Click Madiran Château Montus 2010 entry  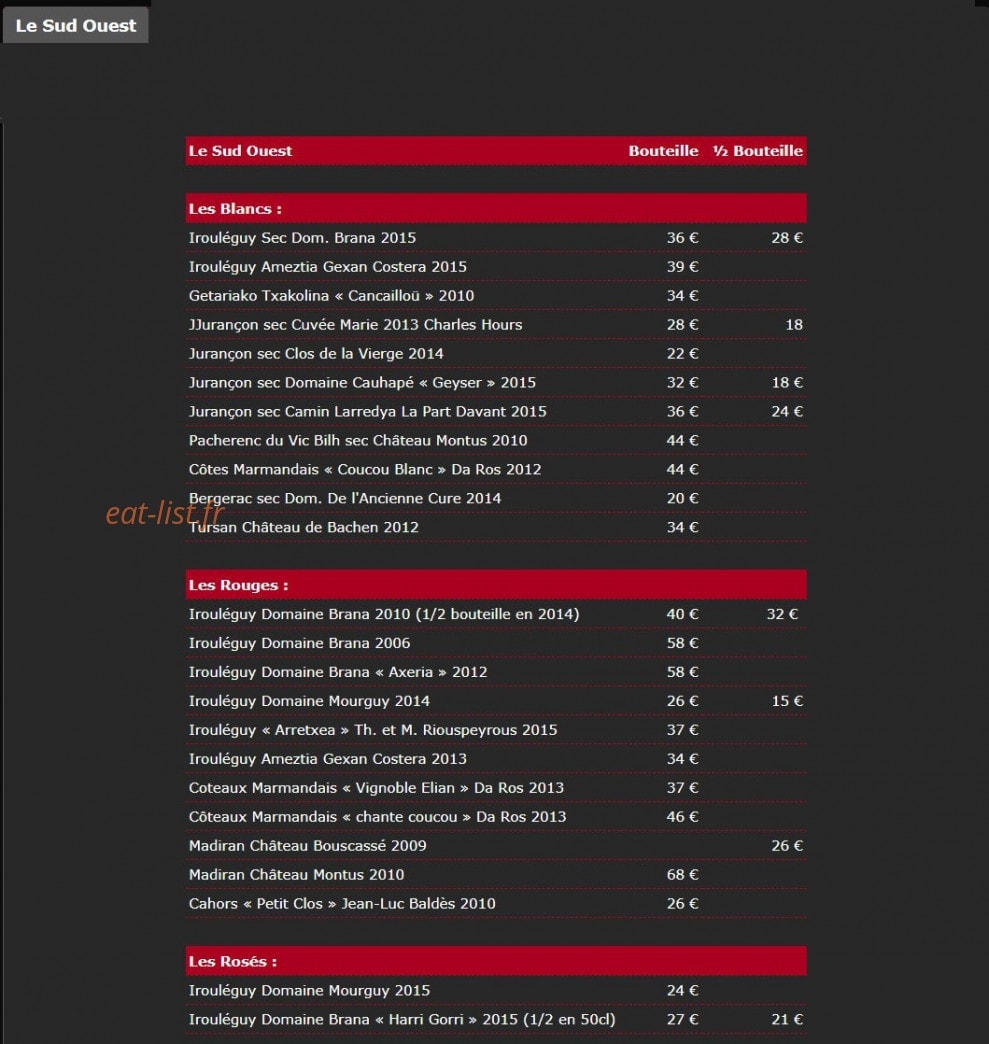[x=296, y=874]
